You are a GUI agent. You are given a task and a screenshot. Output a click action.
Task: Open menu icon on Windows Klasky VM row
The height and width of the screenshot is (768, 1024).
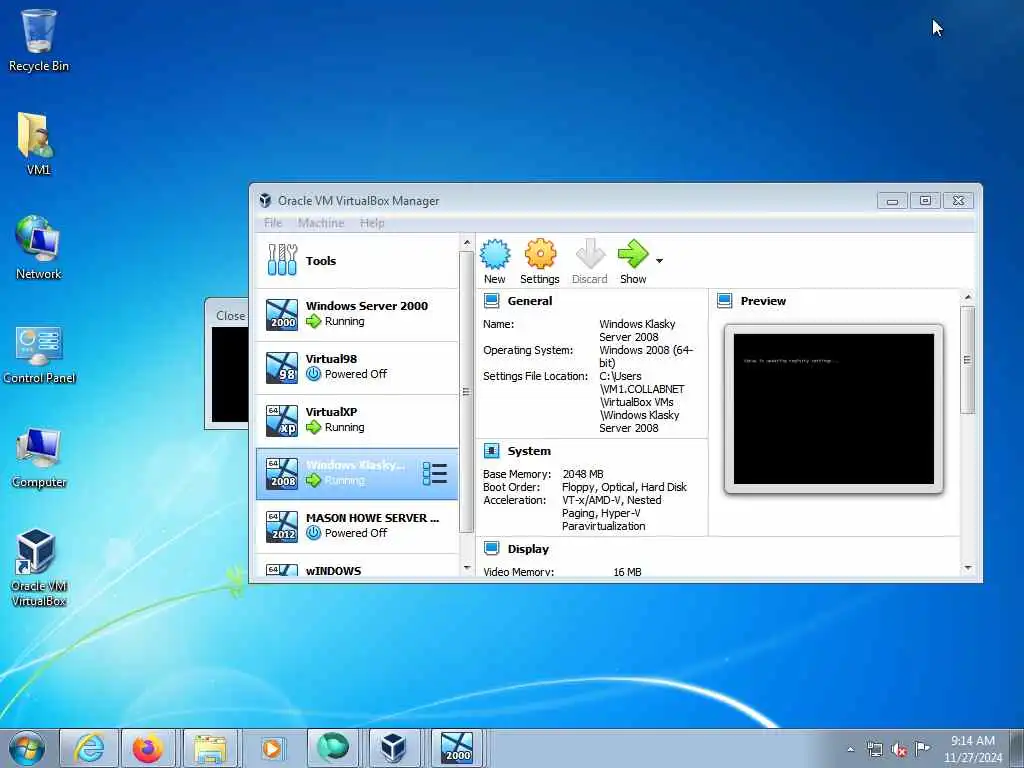tap(435, 473)
